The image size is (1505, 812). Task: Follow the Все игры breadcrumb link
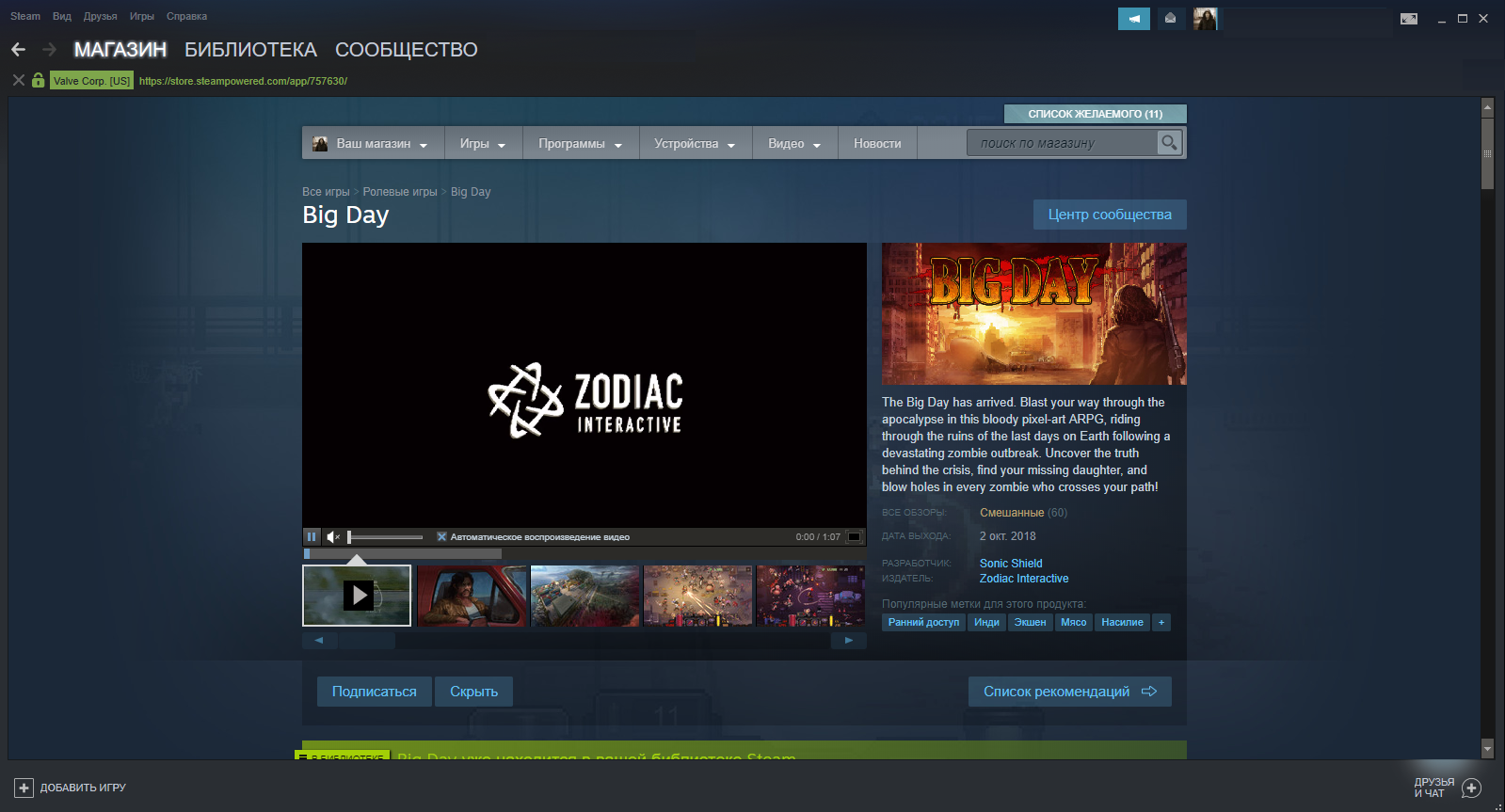(x=326, y=192)
